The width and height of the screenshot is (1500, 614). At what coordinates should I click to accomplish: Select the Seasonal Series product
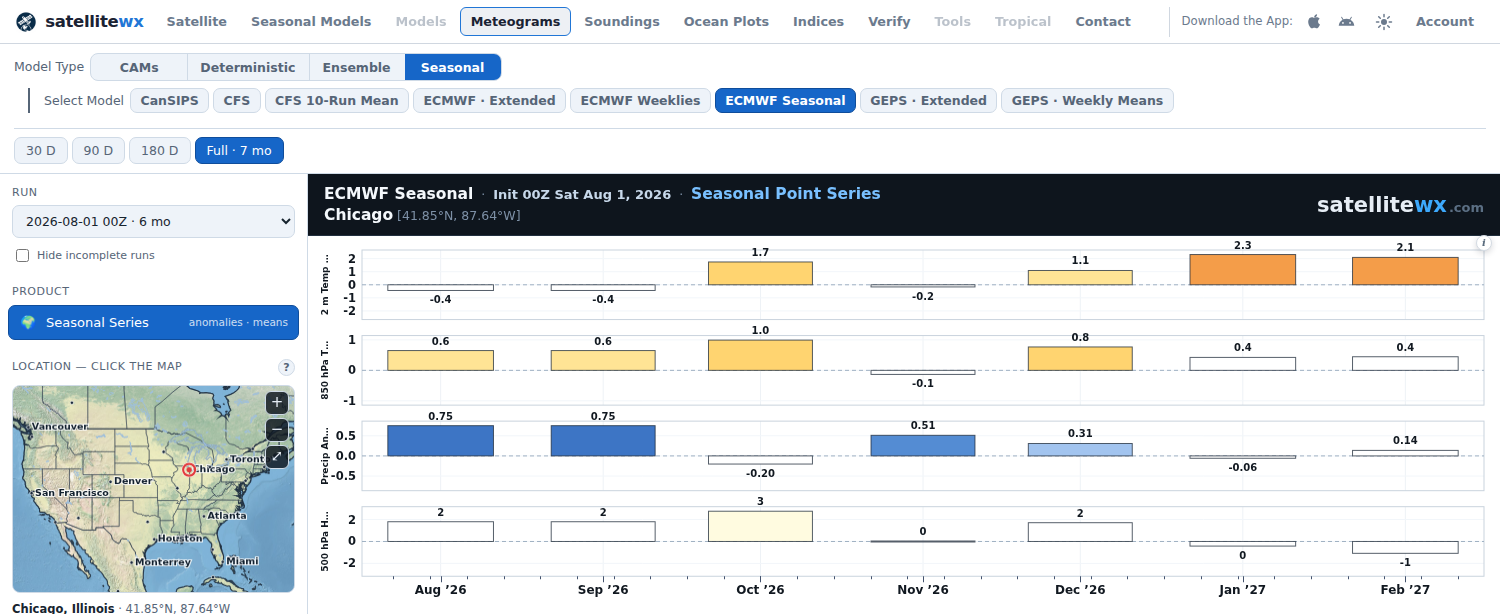point(154,322)
